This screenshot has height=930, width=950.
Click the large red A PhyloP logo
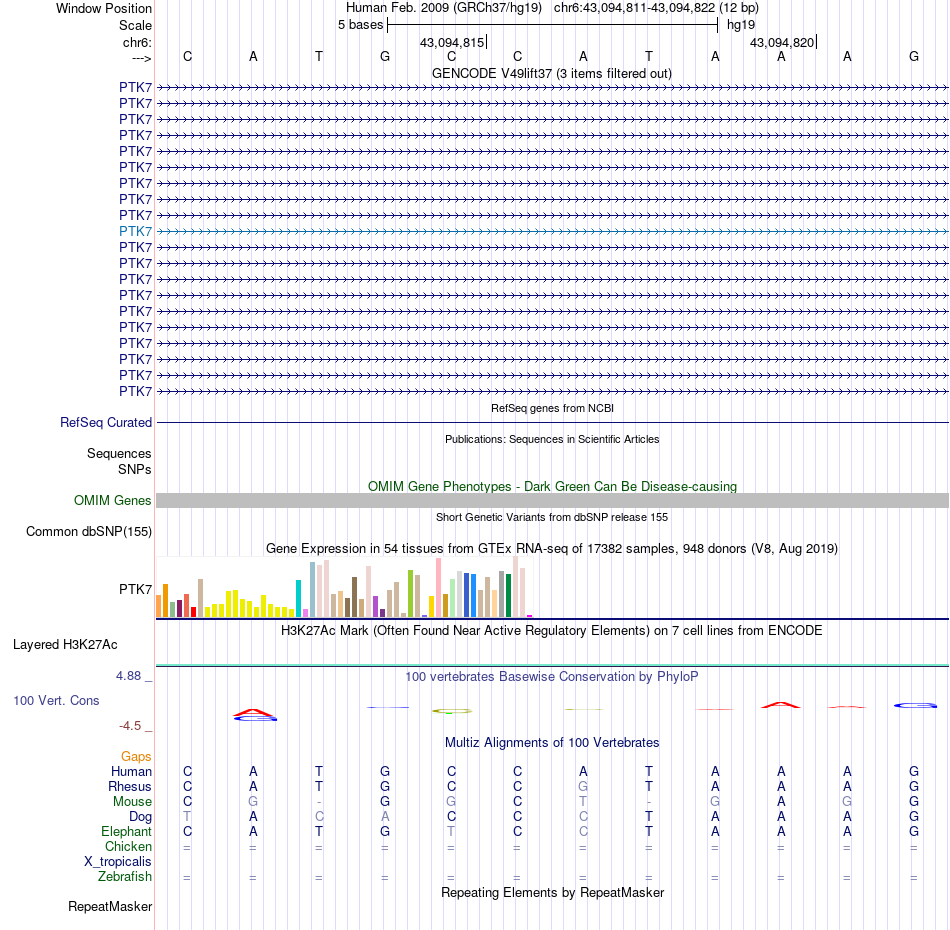coord(781,705)
